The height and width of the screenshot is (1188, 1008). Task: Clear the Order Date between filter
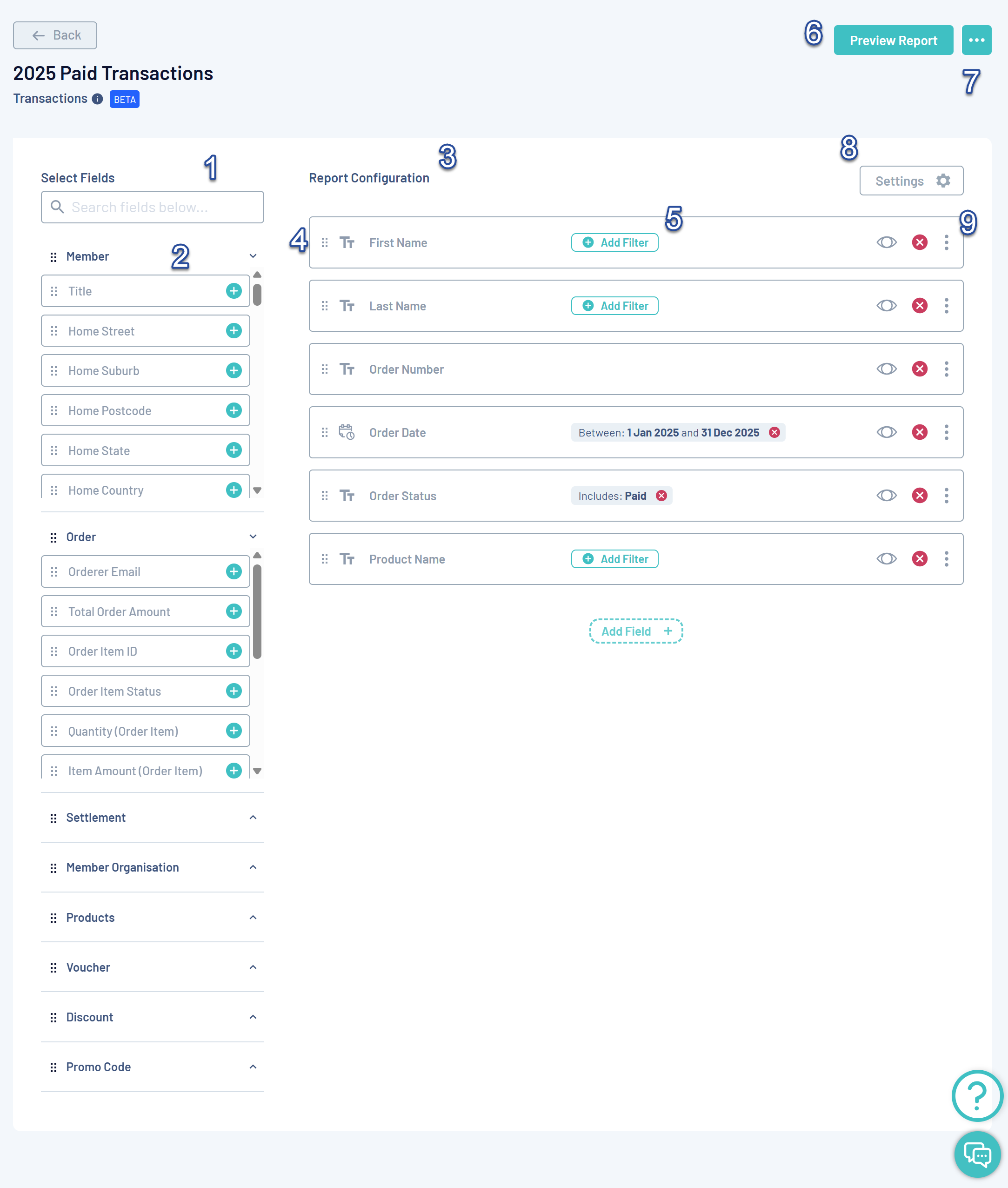coord(774,432)
